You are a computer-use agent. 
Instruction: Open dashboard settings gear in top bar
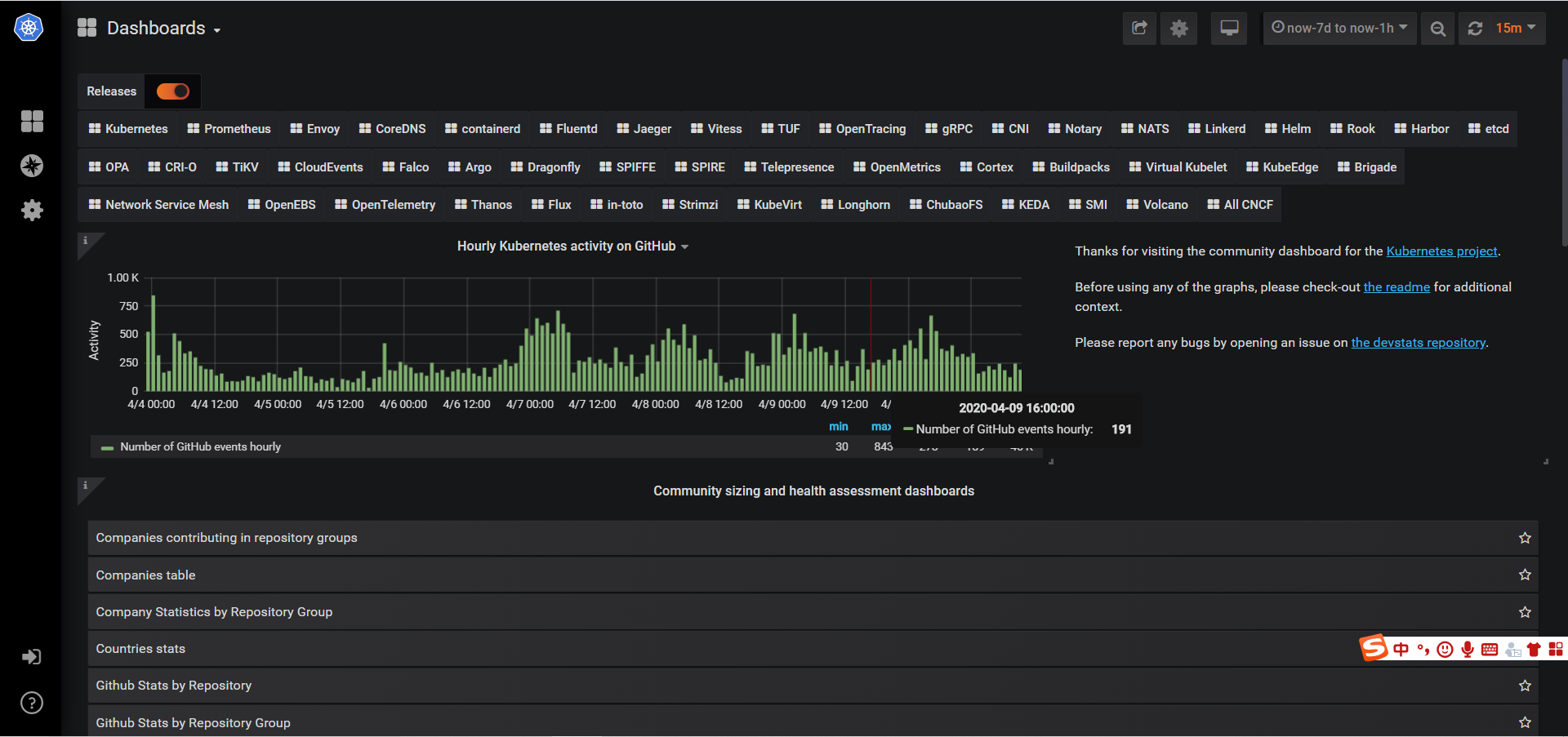1179,29
